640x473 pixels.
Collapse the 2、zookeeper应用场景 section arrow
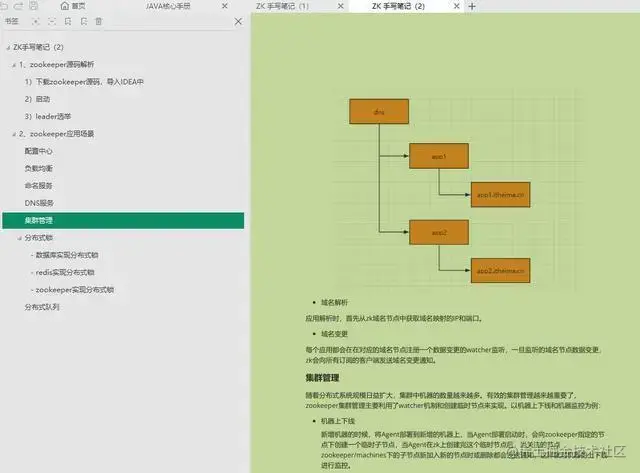click(14, 134)
